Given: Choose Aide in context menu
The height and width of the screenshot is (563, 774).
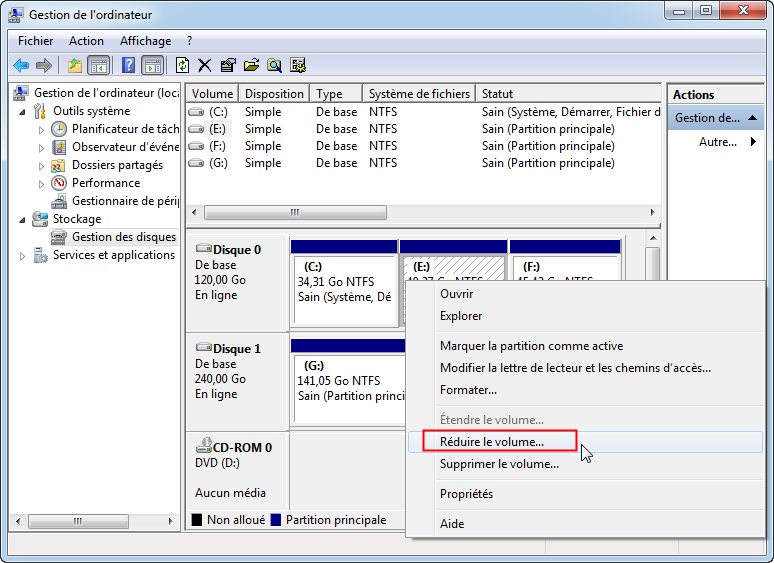Looking at the screenshot, I should pyautogui.click(x=585, y=524).
